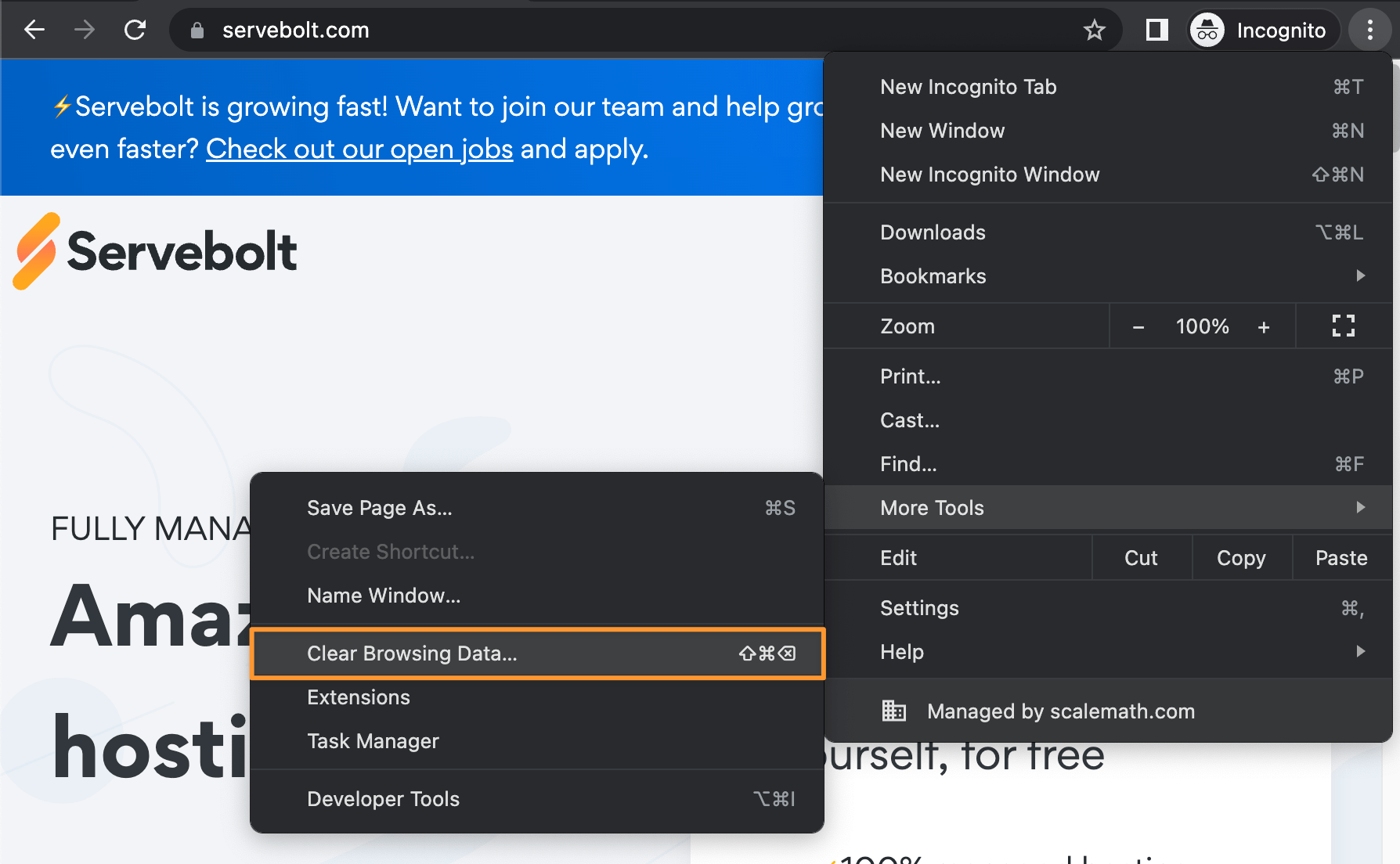Choose New Window from the menu
Image resolution: width=1400 pixels, height=864 pixels.
pos(1108,131)
